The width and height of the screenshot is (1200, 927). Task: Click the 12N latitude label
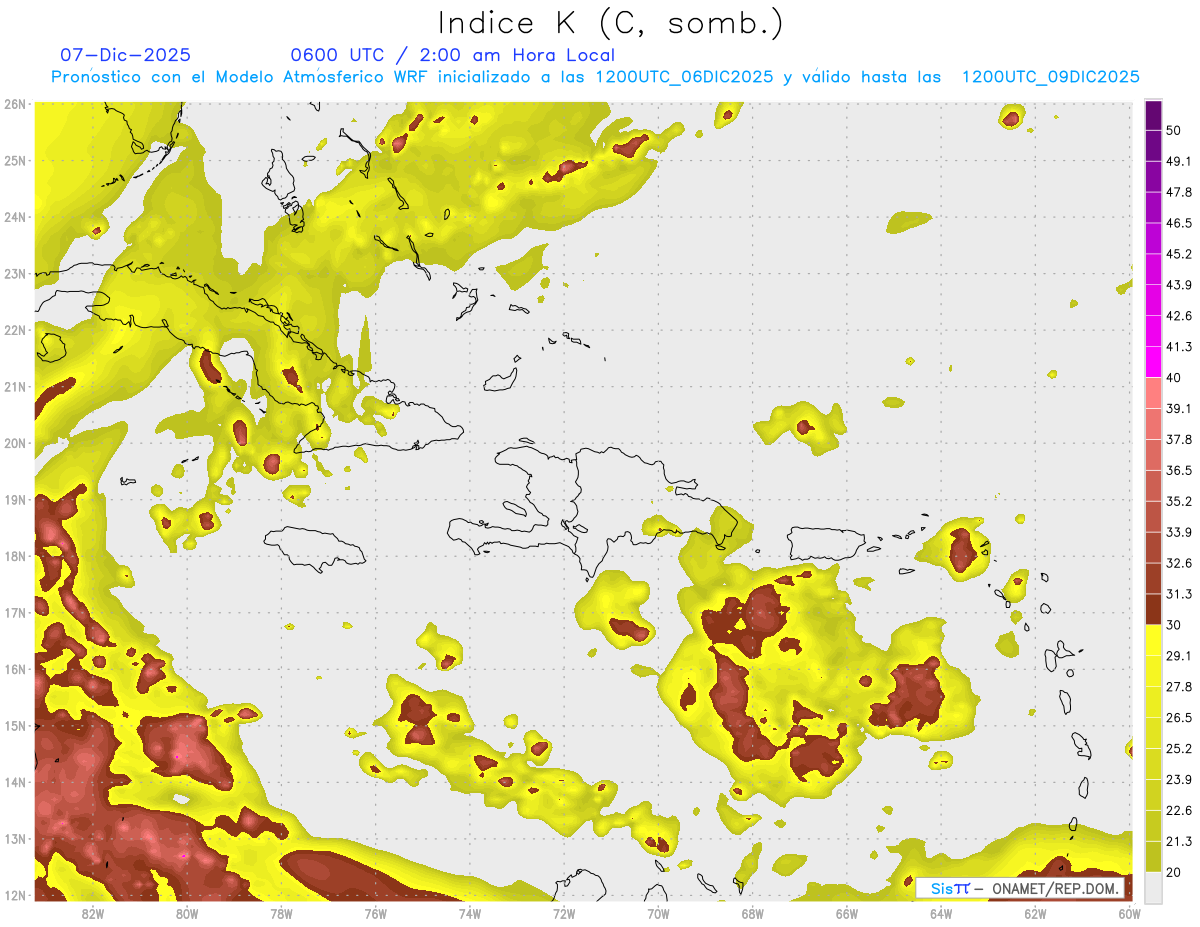pyautogui.click(x=15, y=895)
